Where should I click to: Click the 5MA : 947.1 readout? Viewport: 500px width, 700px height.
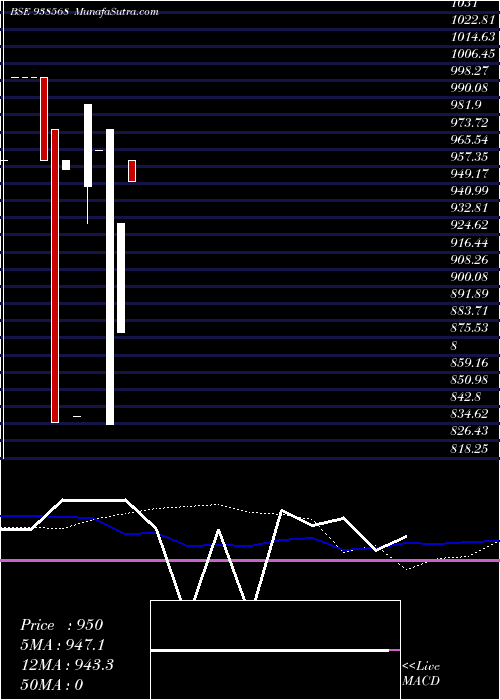(62, 645)
